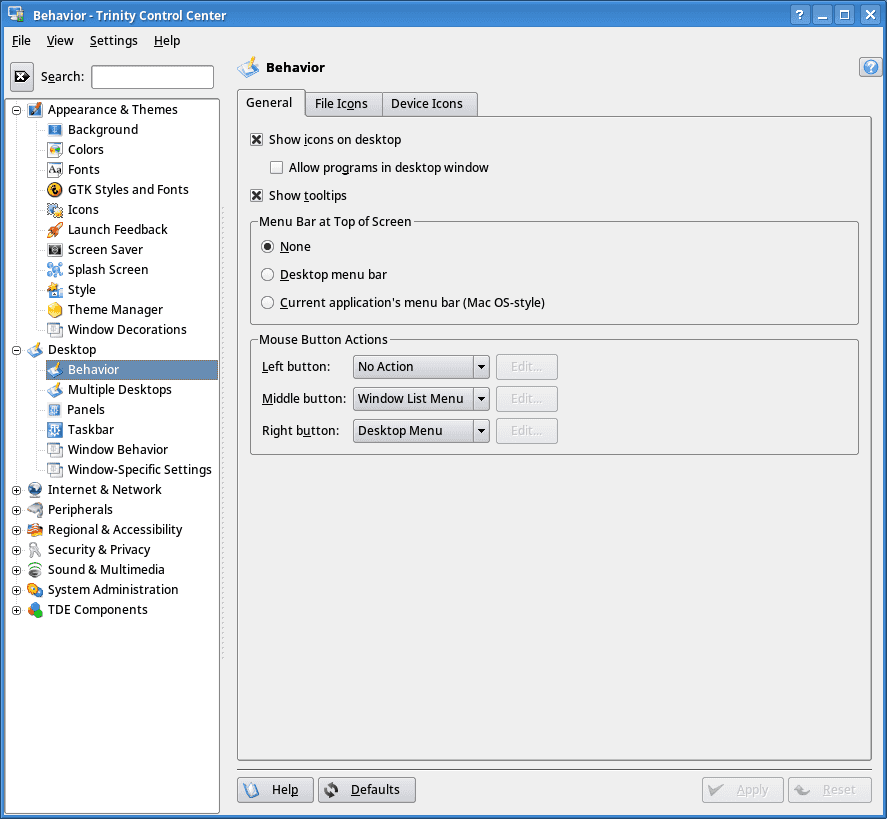Viewport: 887px width, 819px height.
Task: Toggle the Show tooltips checkbox
Action: pyautogui.click(x=256, y=196)
